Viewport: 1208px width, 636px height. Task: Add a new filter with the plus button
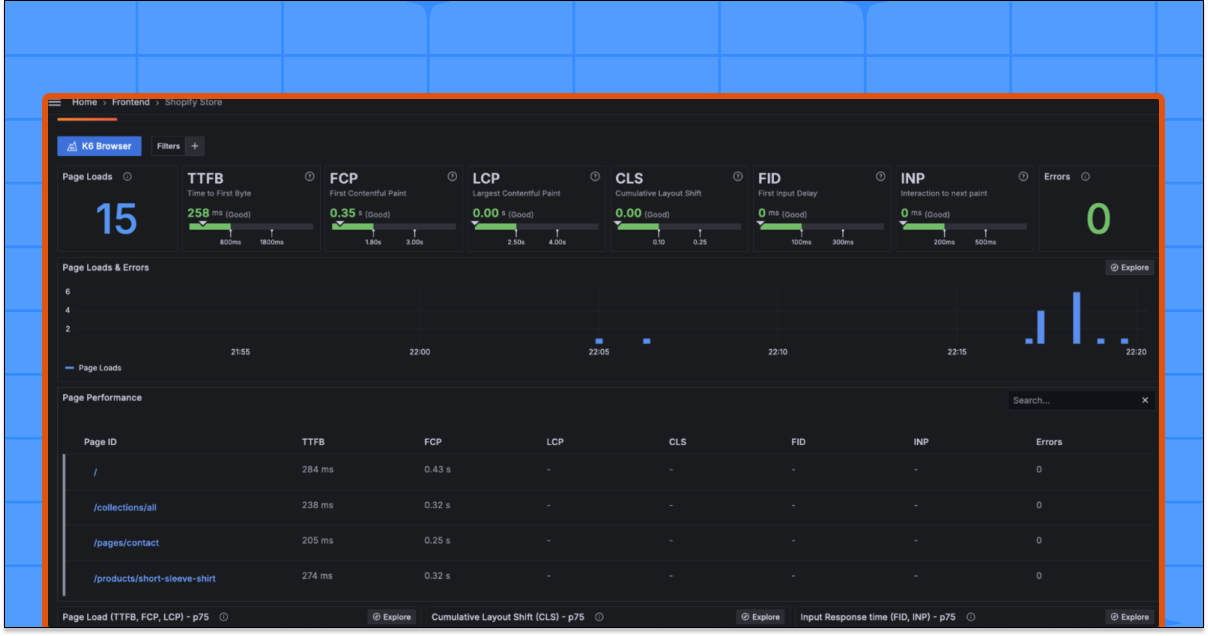tap(196, 146)
